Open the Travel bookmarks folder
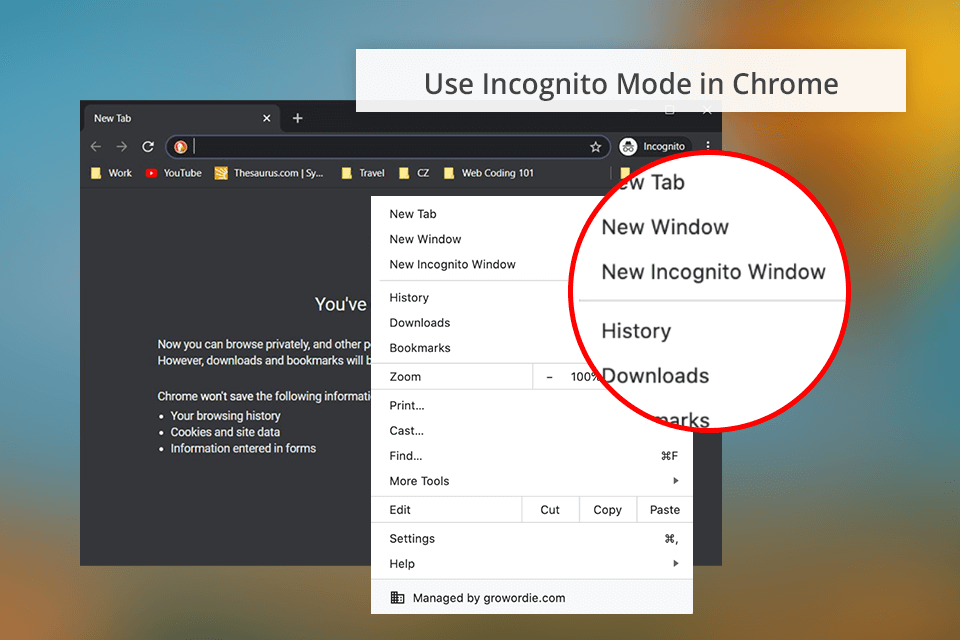Viewport: 960px width, 640px height. [x=363, y=173]
